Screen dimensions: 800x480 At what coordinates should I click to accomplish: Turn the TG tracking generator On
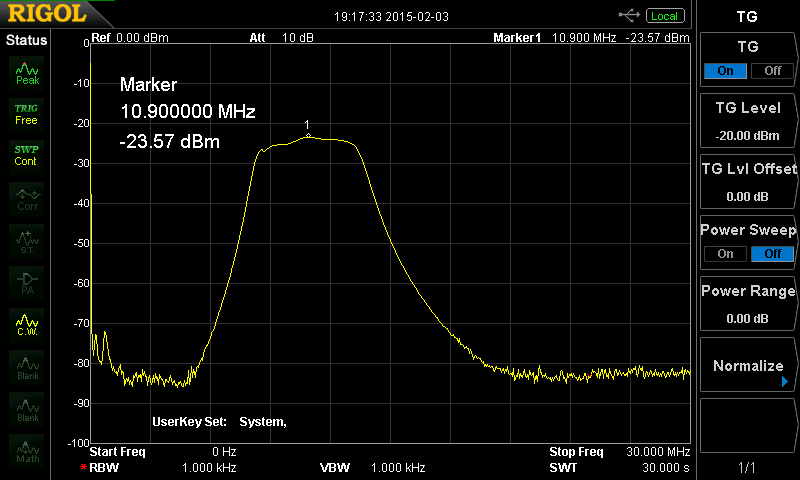point(725,71)
